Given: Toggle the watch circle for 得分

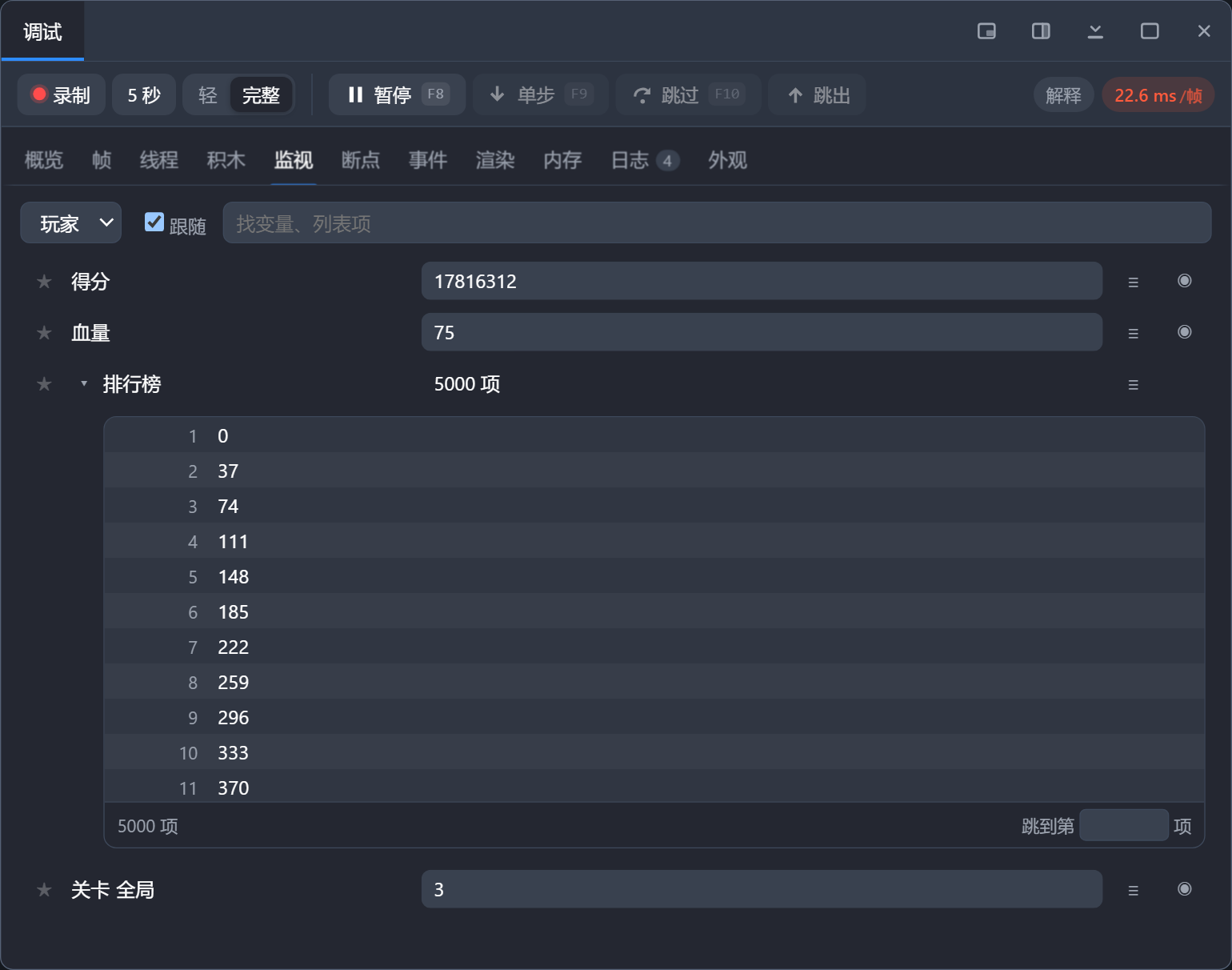Looking at the screenshot, I should point(1185,281).
